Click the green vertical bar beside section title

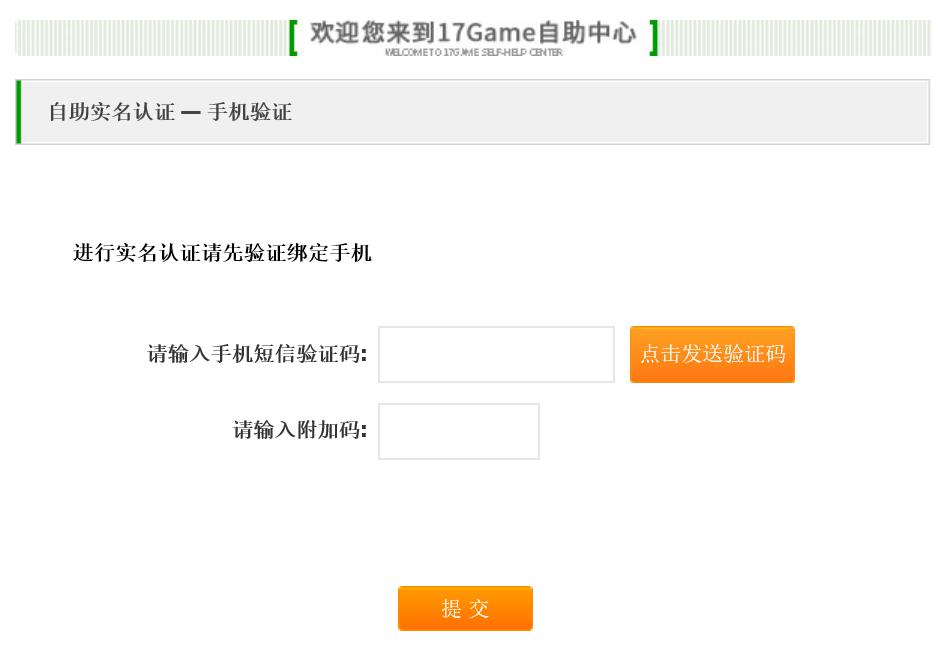pos(18,112)
